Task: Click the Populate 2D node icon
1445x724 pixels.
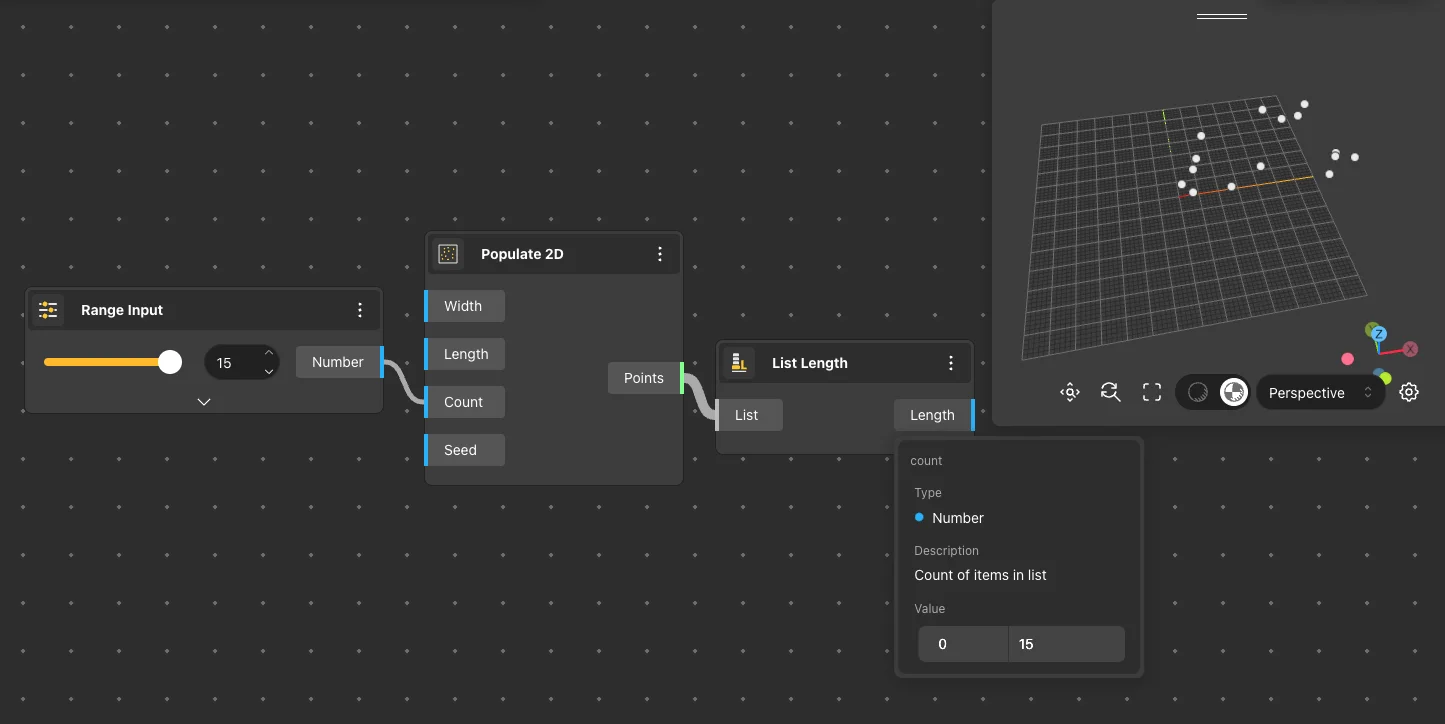Action: tap(448, 254)
